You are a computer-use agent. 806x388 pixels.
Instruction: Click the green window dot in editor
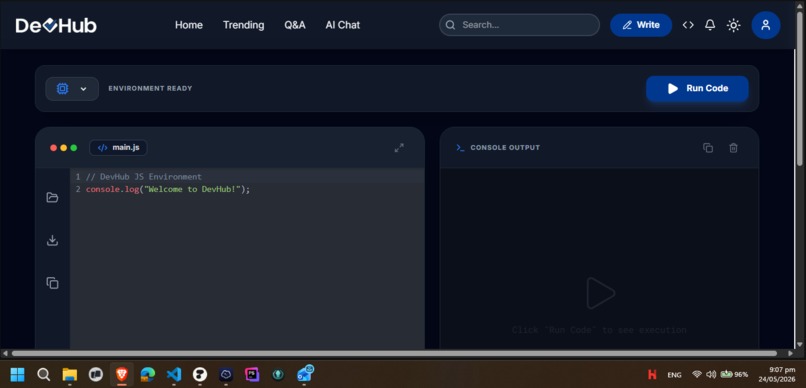[74, 148]
